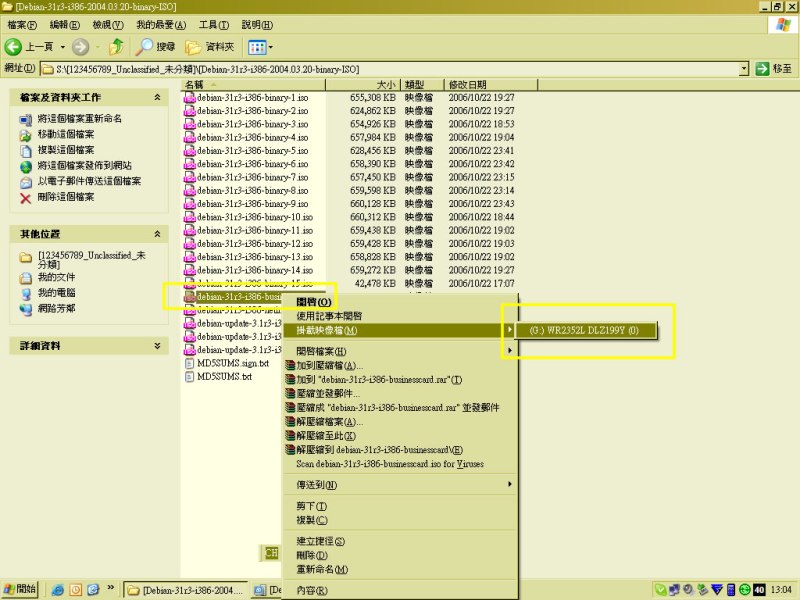Go up one folder level icon

pos(117,47)
